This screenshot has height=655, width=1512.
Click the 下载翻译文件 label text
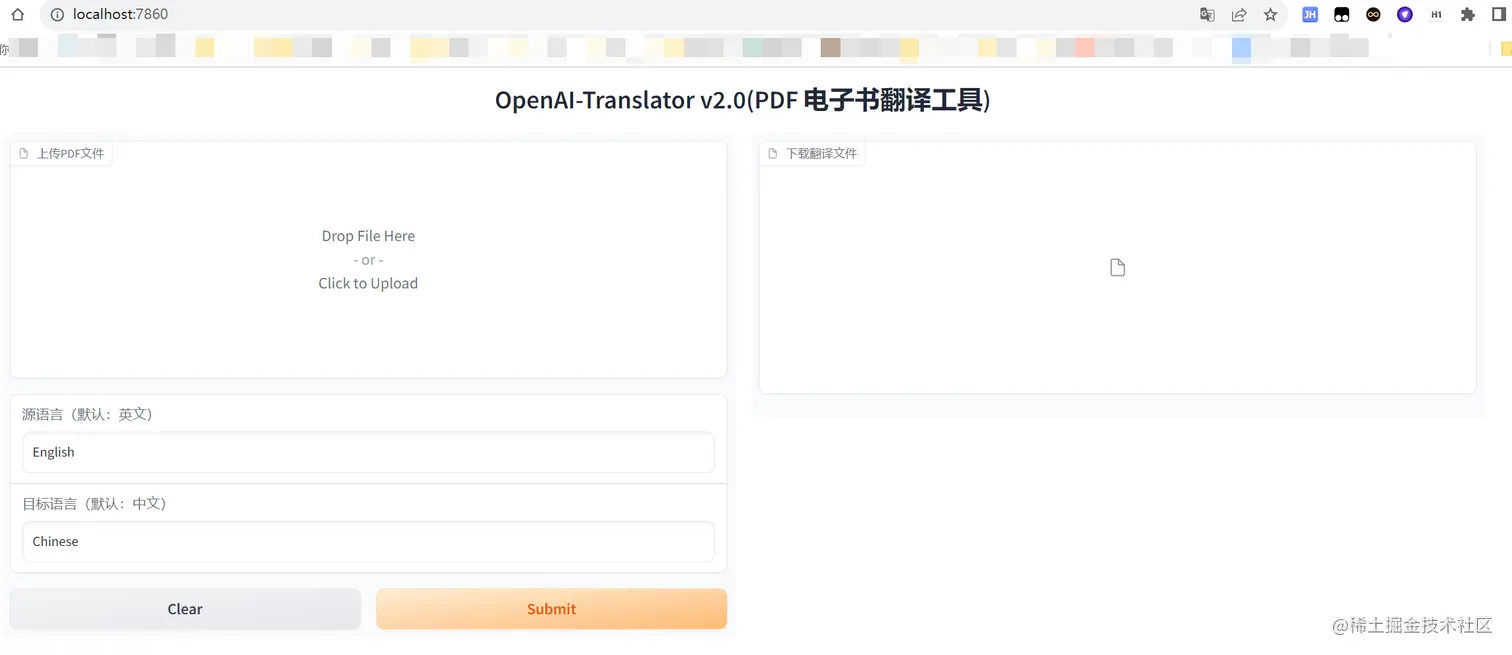pos(821,153)
